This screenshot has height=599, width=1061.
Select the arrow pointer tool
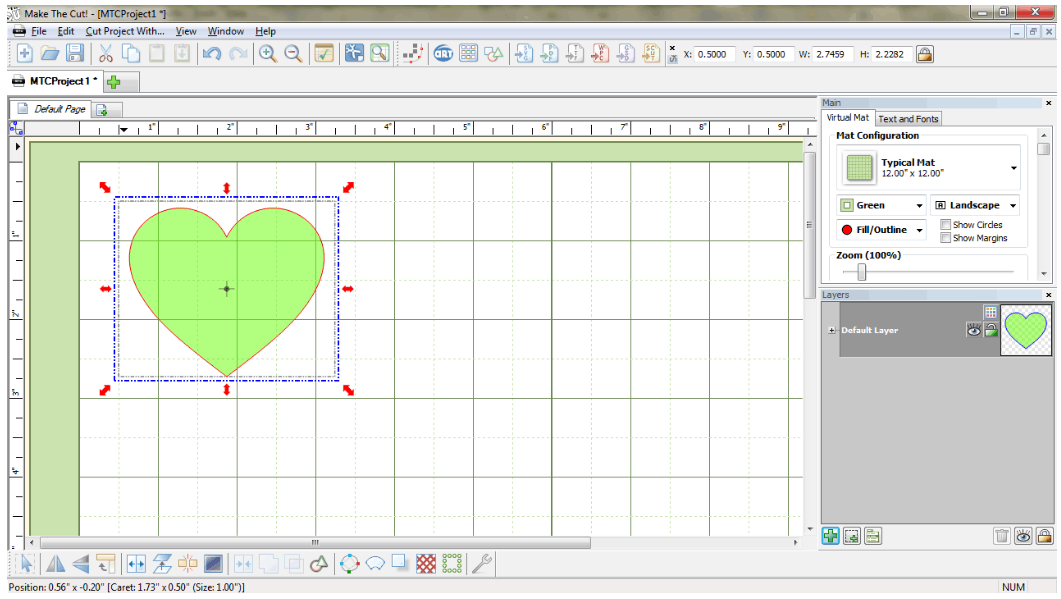pyautogui.click(x=26, y=563)
